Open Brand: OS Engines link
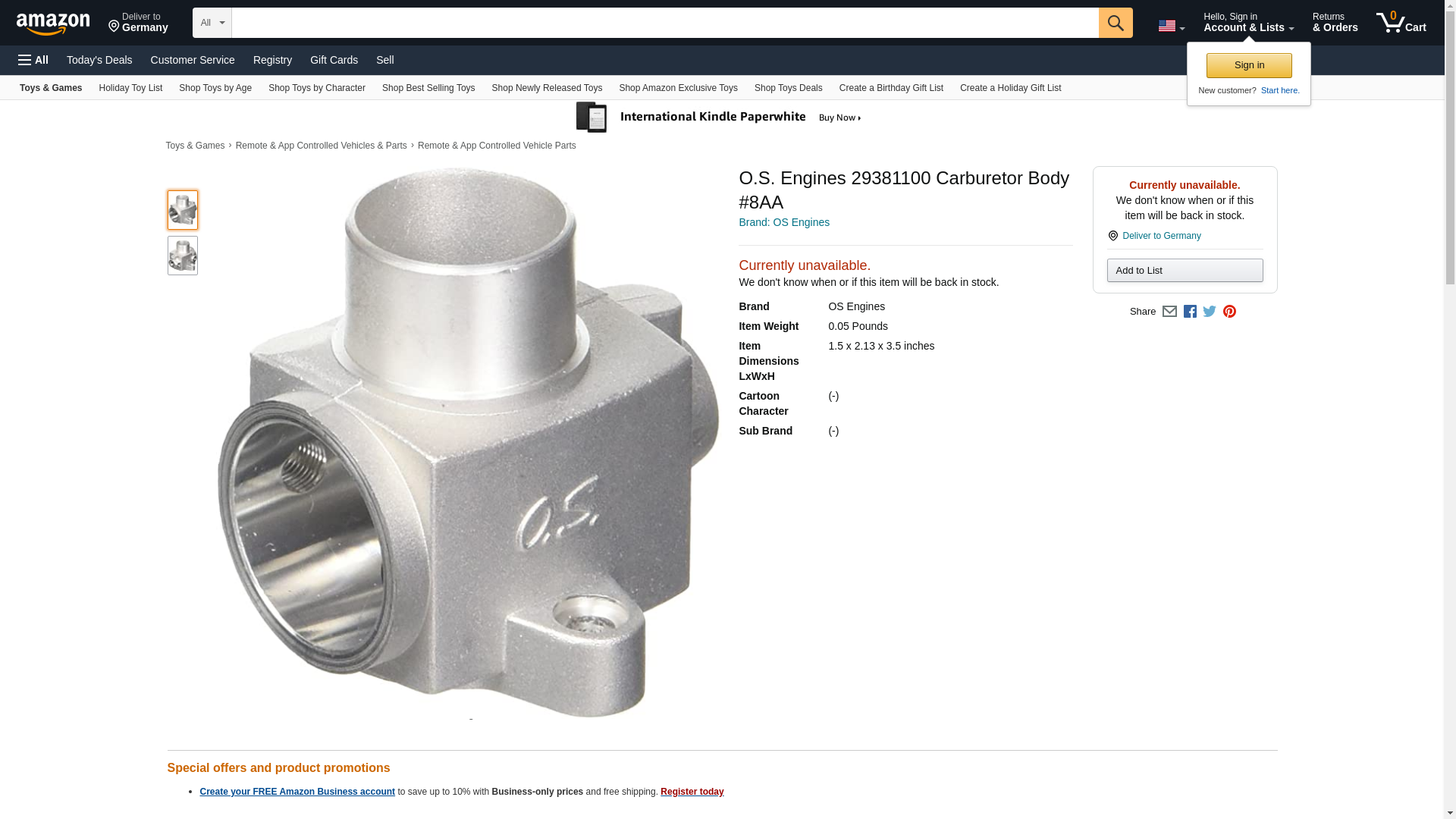1456x819 pixels. click(x=784, y=222)
